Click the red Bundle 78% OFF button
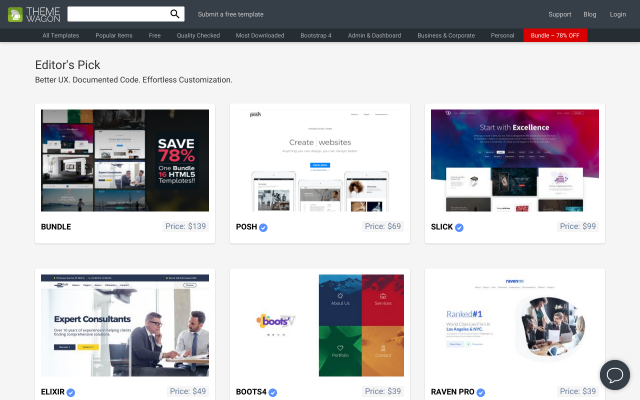640x400 pixels. 555,36
